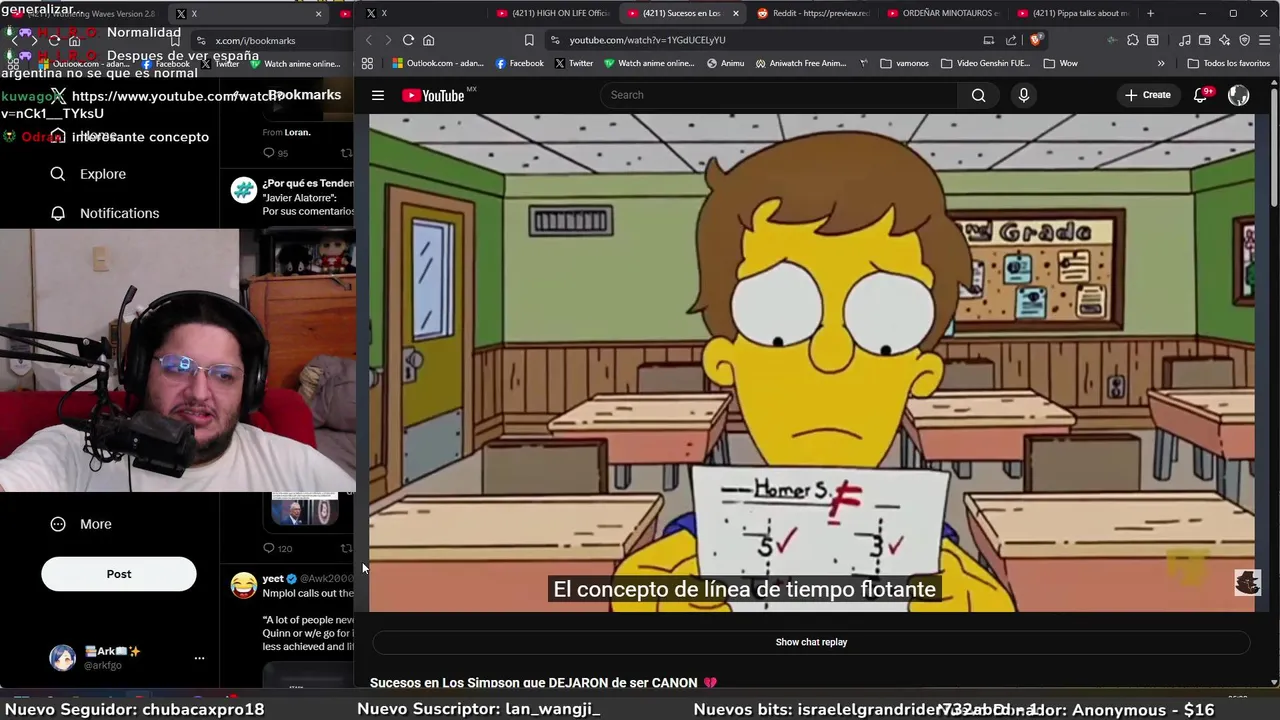The image size is (1280, 720).
Task: Go to YouTube home via the logo
Action: (x=433, y=95)
